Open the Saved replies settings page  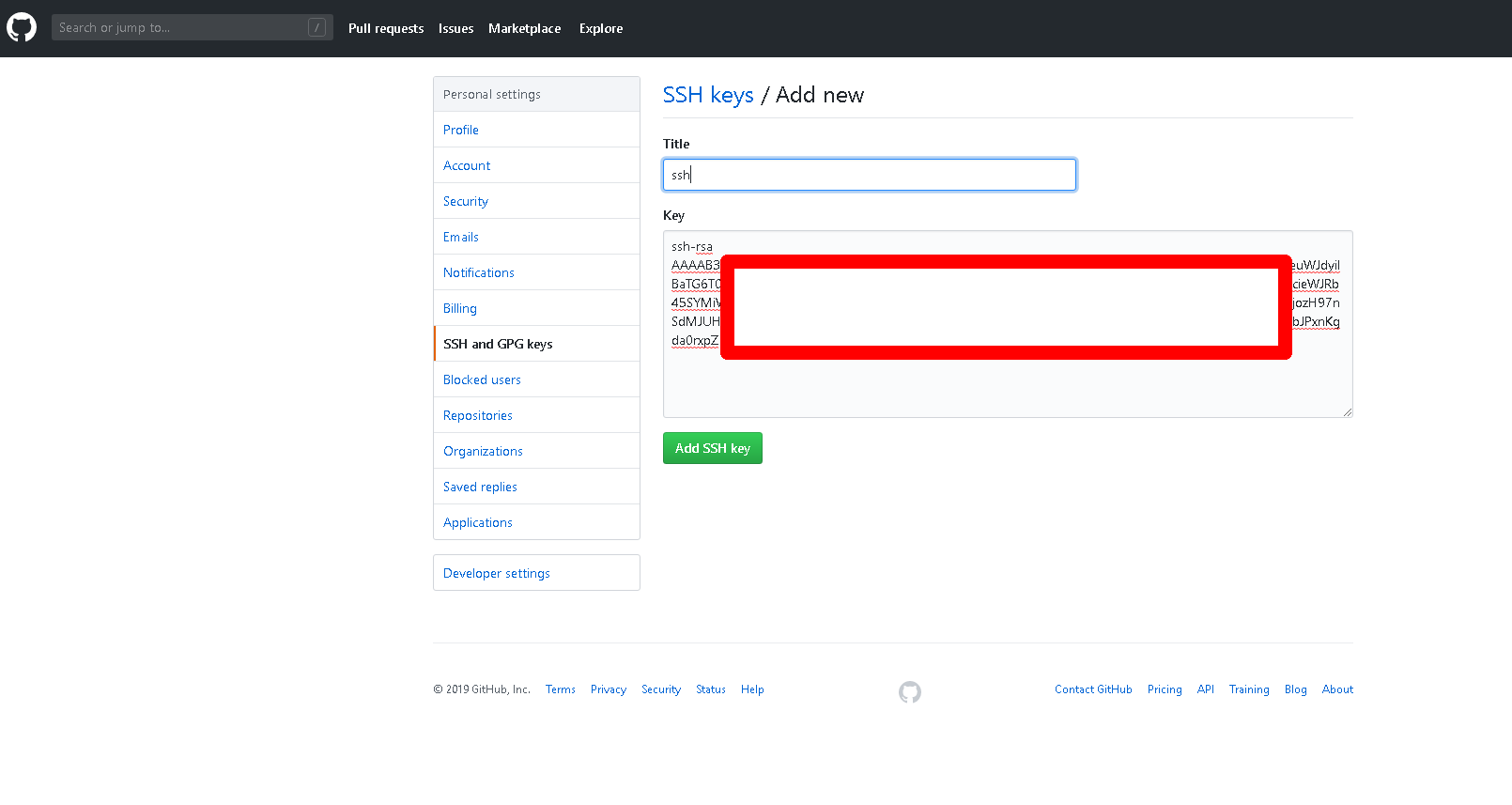536,487
